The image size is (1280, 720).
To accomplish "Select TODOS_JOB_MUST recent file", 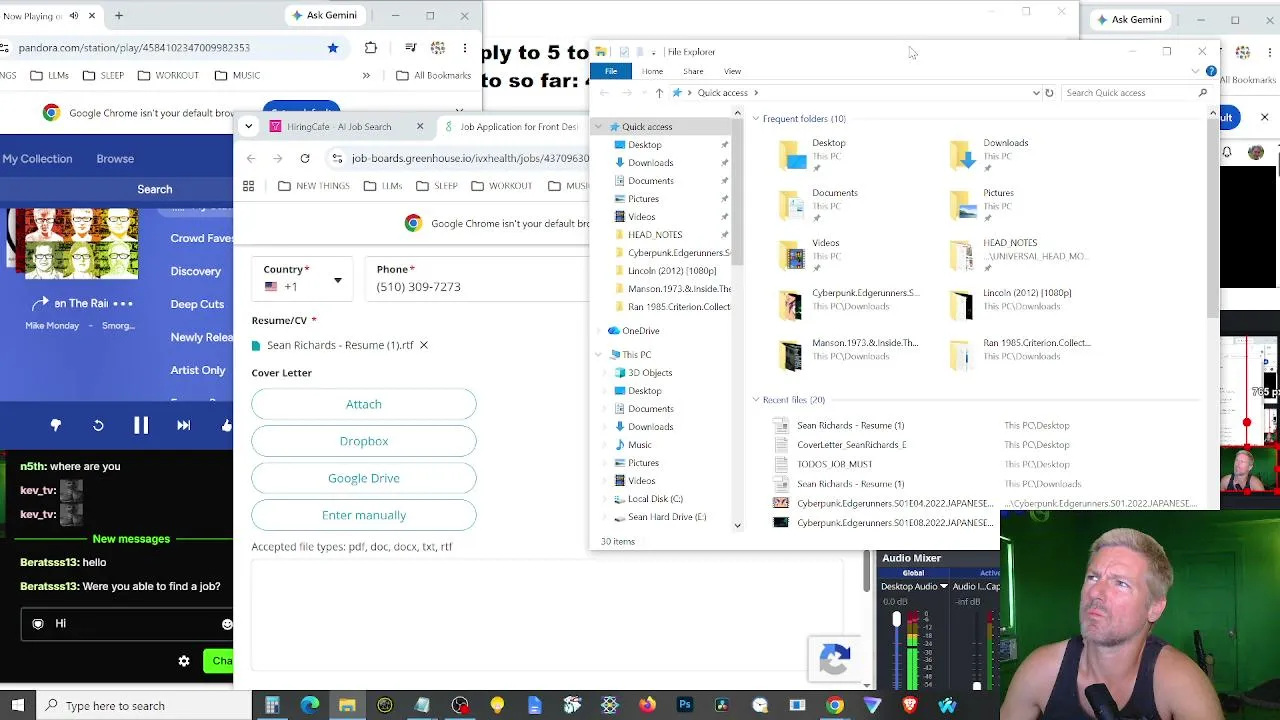I will coord(834,464).
